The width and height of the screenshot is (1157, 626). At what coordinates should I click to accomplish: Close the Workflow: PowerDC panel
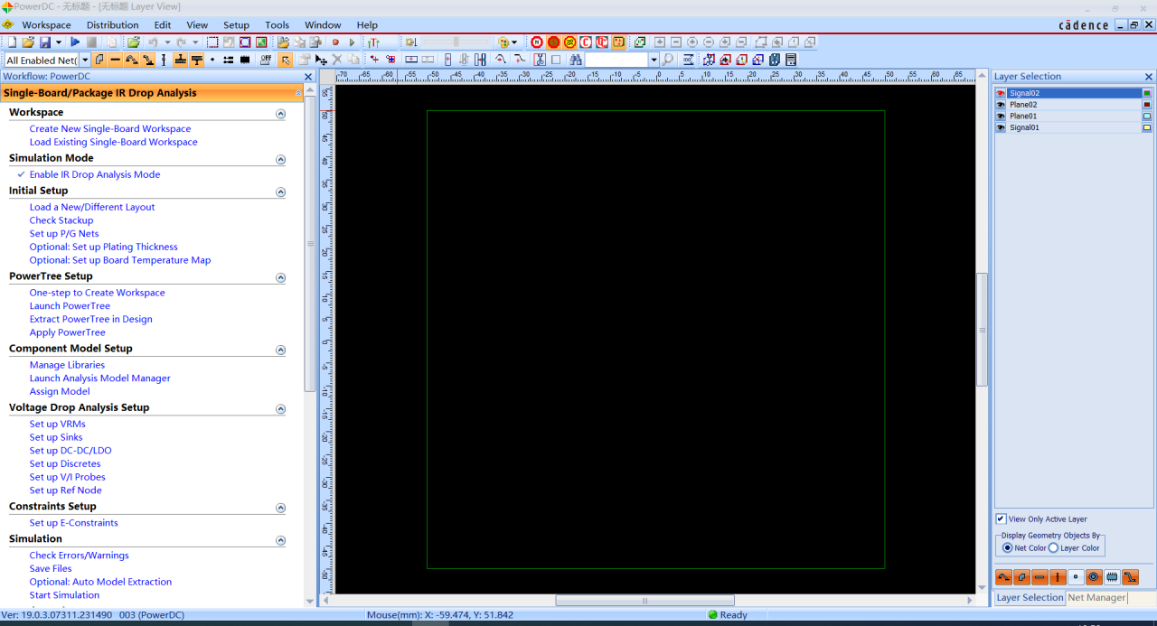tap(308, 77)
